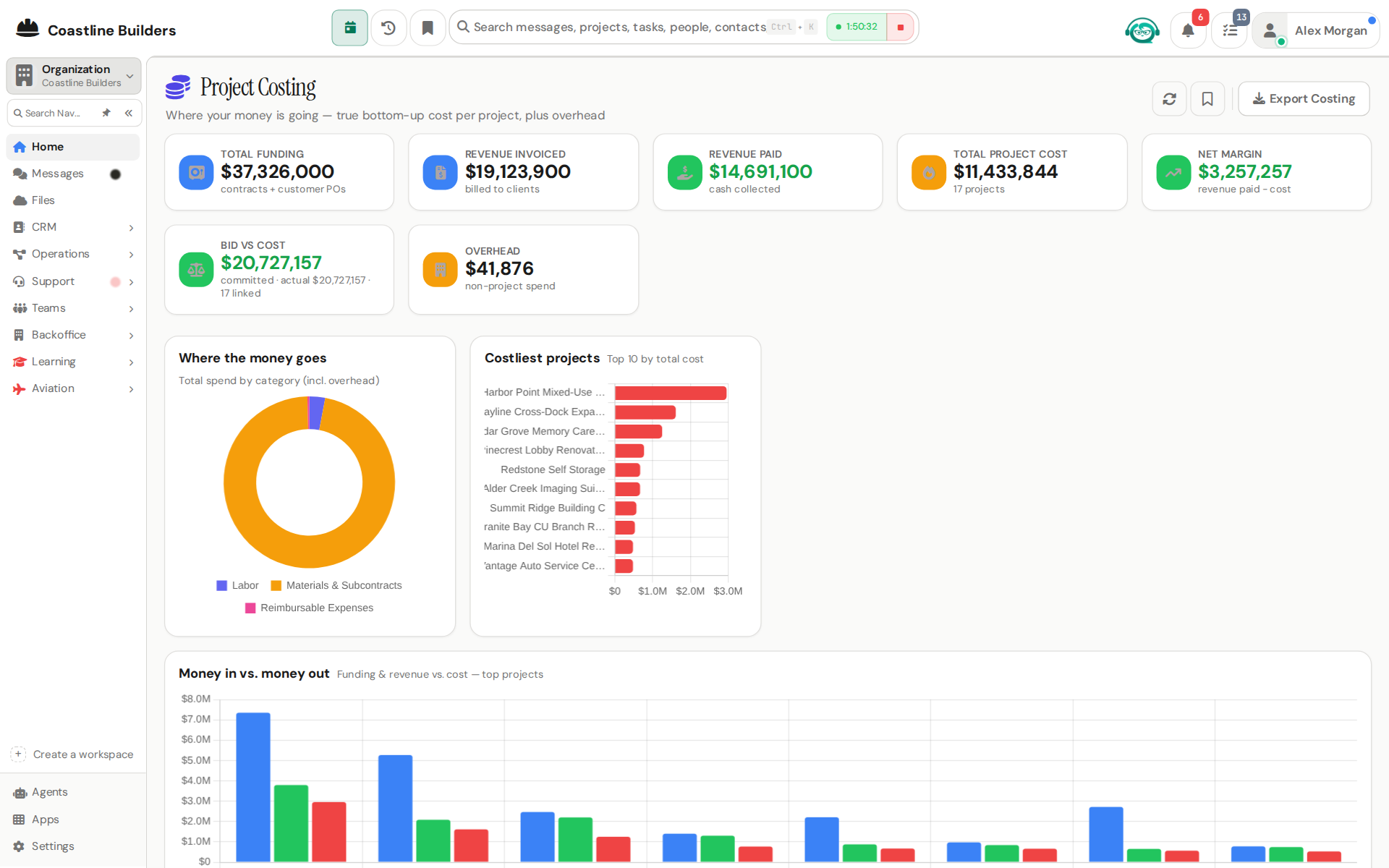1389x868 pixels.
Task: Click the Overhead building icon
Action: coord(441,270)
